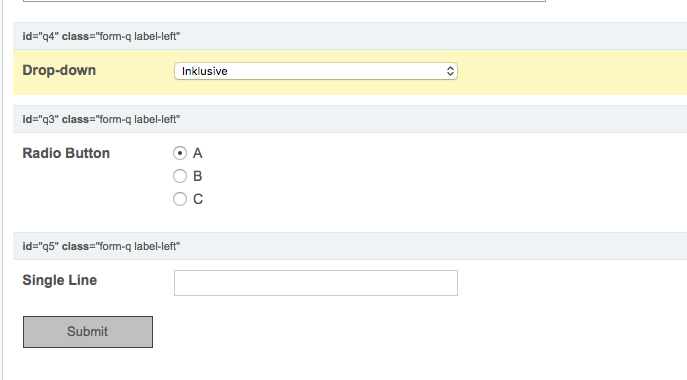
Task: Click the "C" option label text
Action: [x=198, y=199]
